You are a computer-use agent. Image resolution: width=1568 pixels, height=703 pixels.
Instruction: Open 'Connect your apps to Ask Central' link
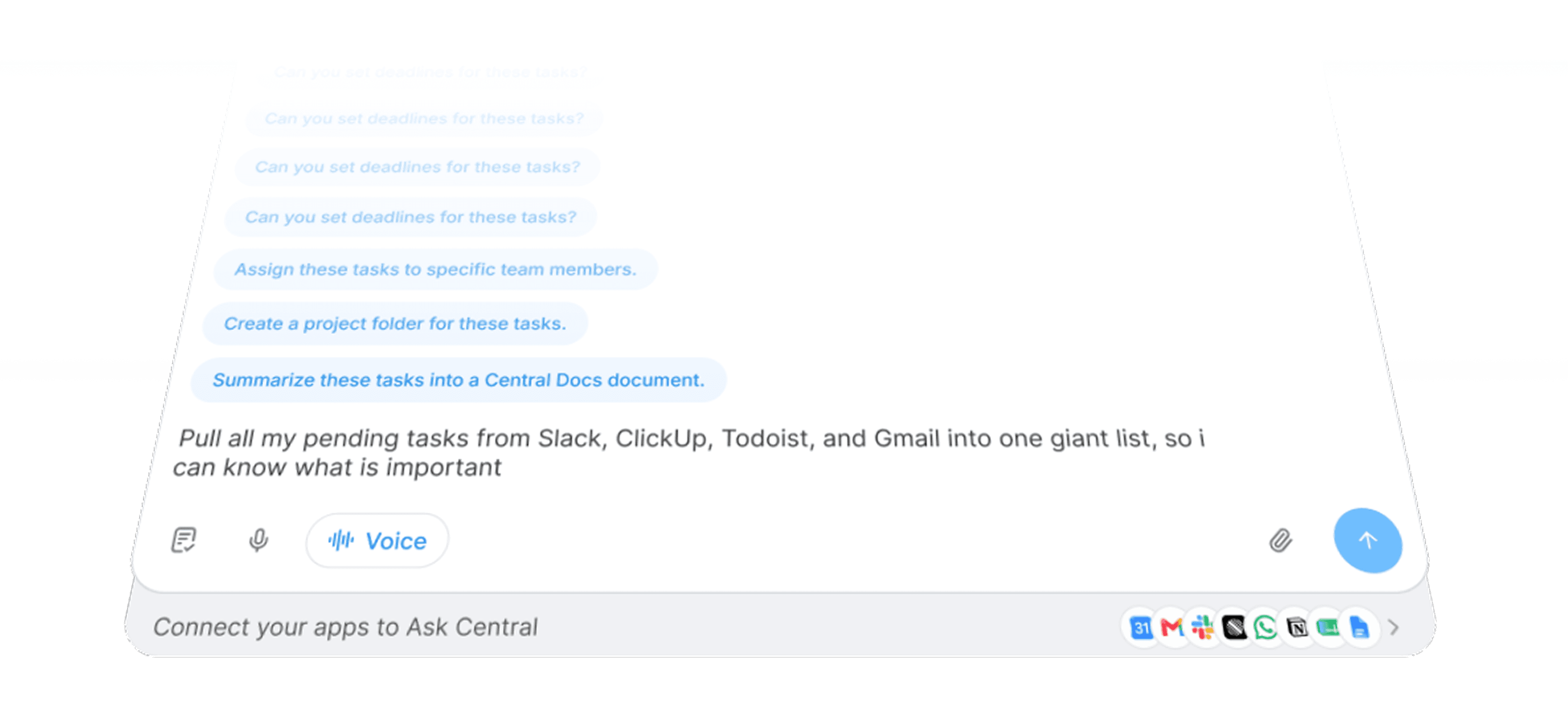pos(346,627)
